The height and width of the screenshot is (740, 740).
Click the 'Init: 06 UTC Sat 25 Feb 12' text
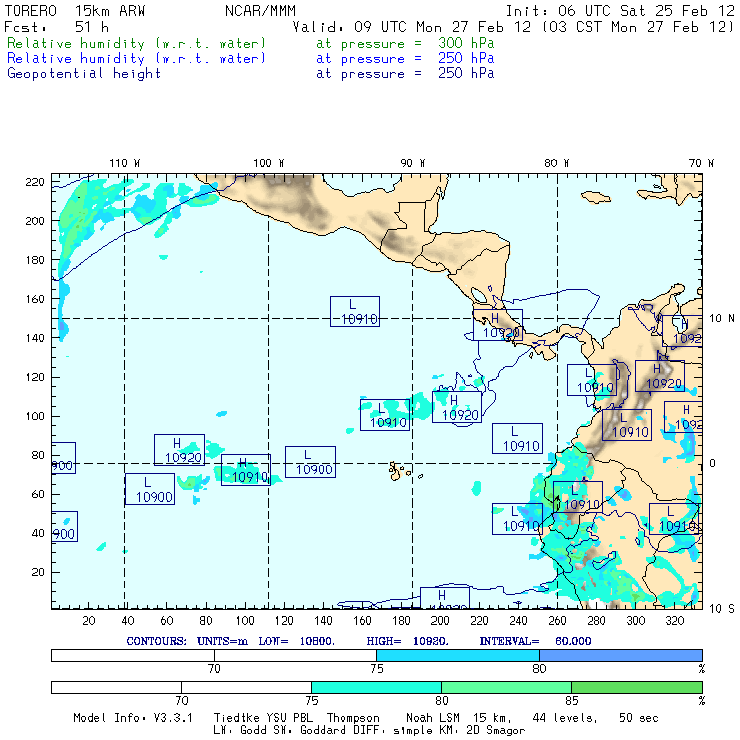tap(620, 11)
